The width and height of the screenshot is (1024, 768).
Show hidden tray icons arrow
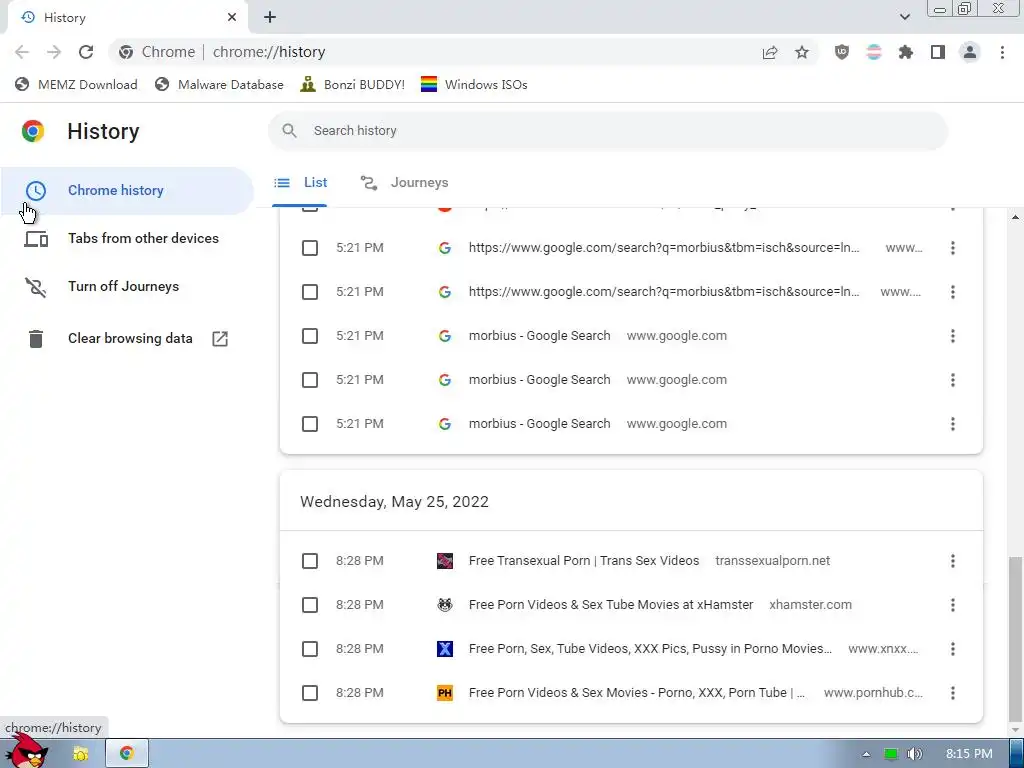pyautogui.click(x=866, y=754)
